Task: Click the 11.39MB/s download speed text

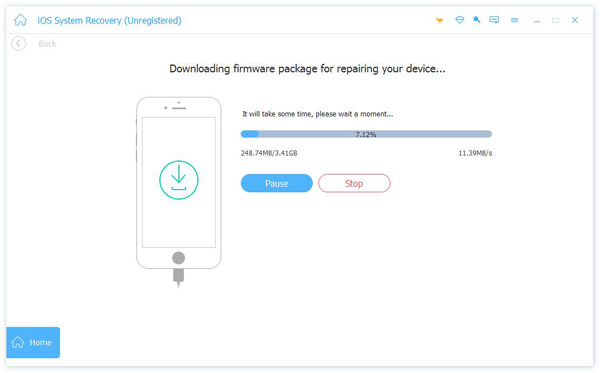Action: pos(475,153)
